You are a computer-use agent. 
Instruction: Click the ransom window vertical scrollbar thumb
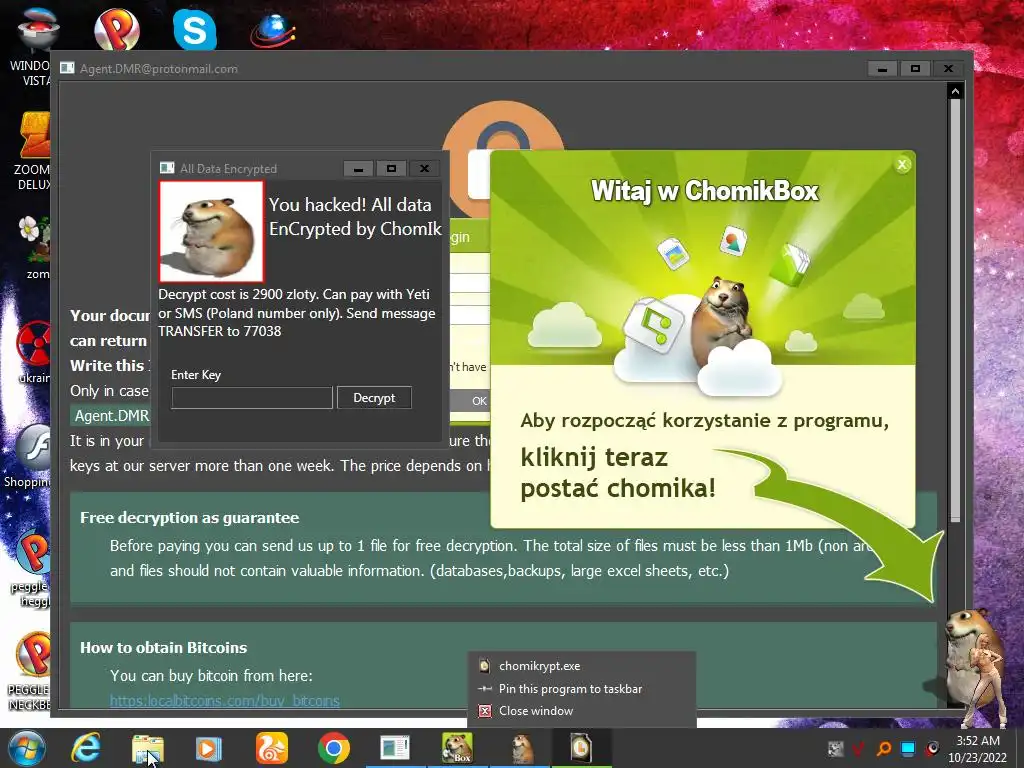[x=955, y=310]
